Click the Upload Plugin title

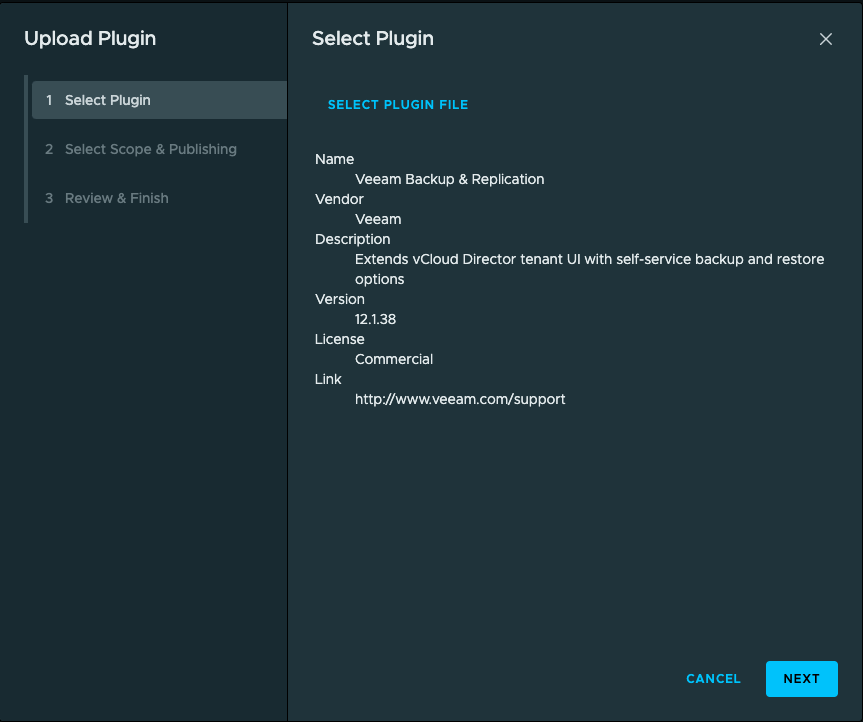pos(90,39)
